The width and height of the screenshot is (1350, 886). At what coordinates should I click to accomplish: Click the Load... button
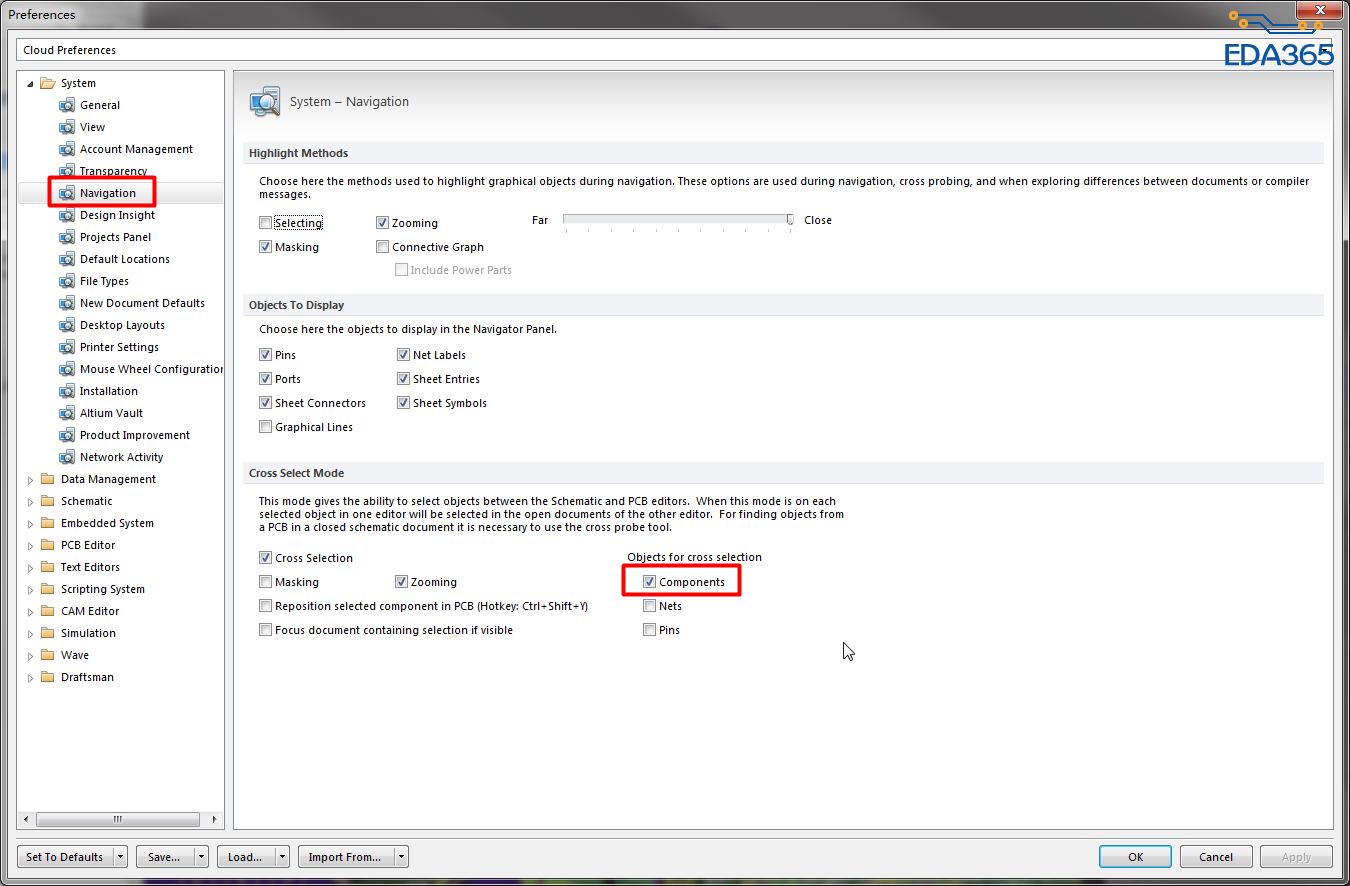pyautogui.click(x=245, y=857)
